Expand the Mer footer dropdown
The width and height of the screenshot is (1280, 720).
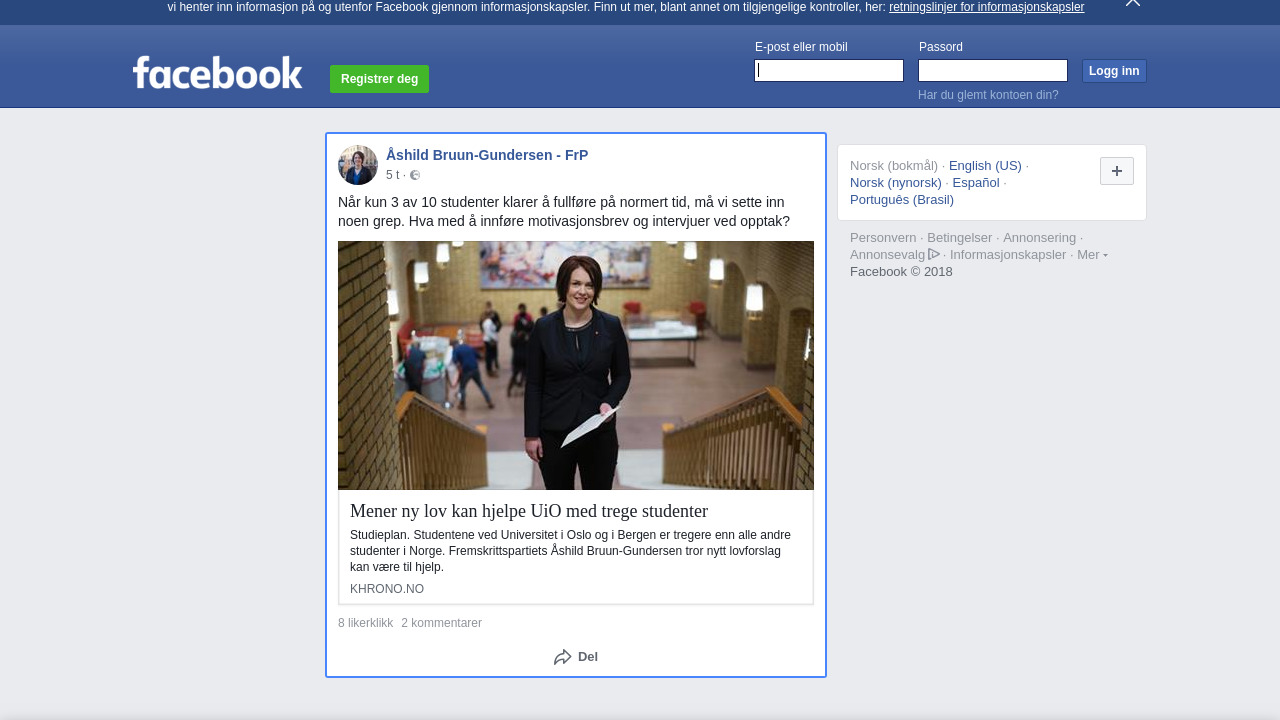click(x=1092, y=255)
